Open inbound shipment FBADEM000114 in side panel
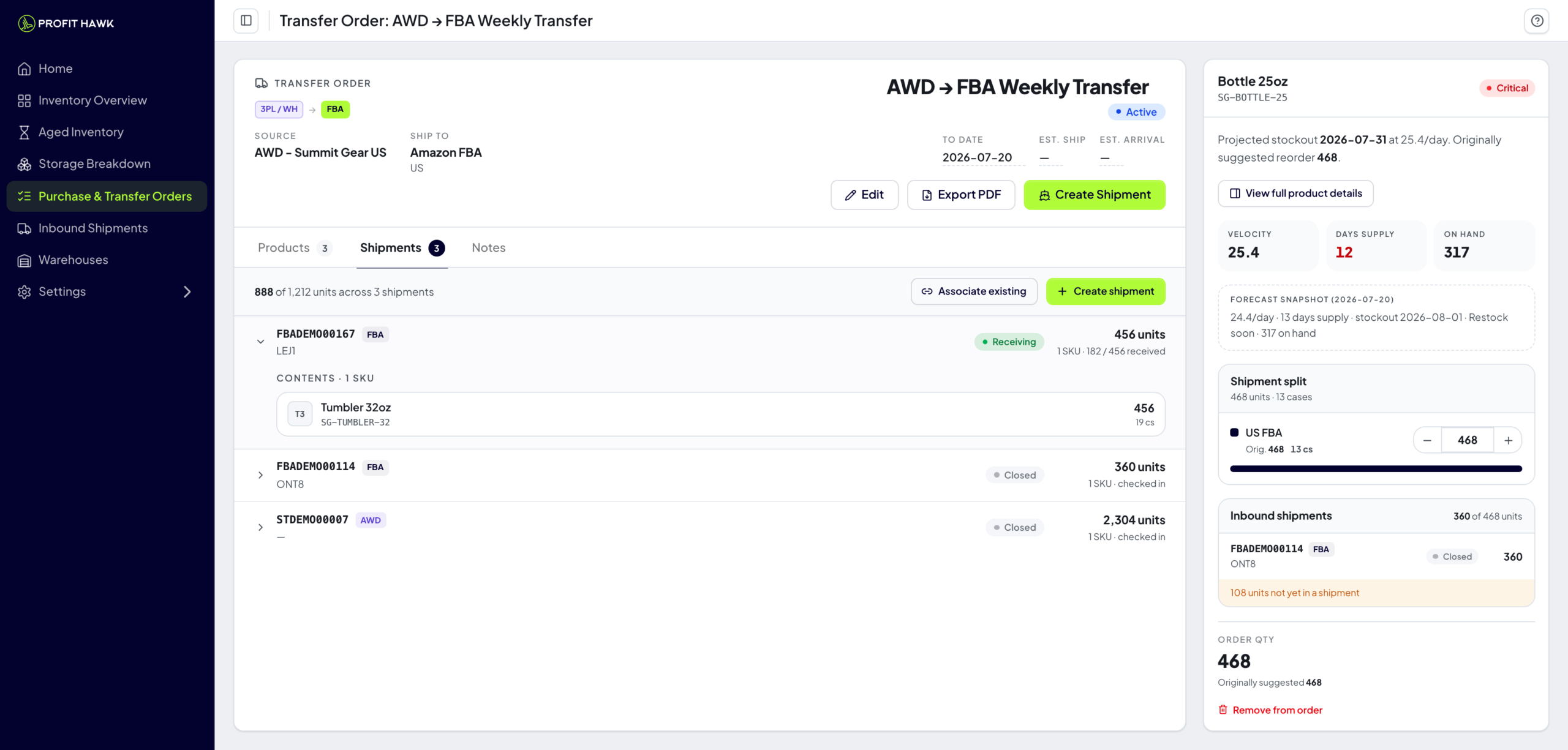The height and width of the screenshot is (750, 1568). point(1376,557)
